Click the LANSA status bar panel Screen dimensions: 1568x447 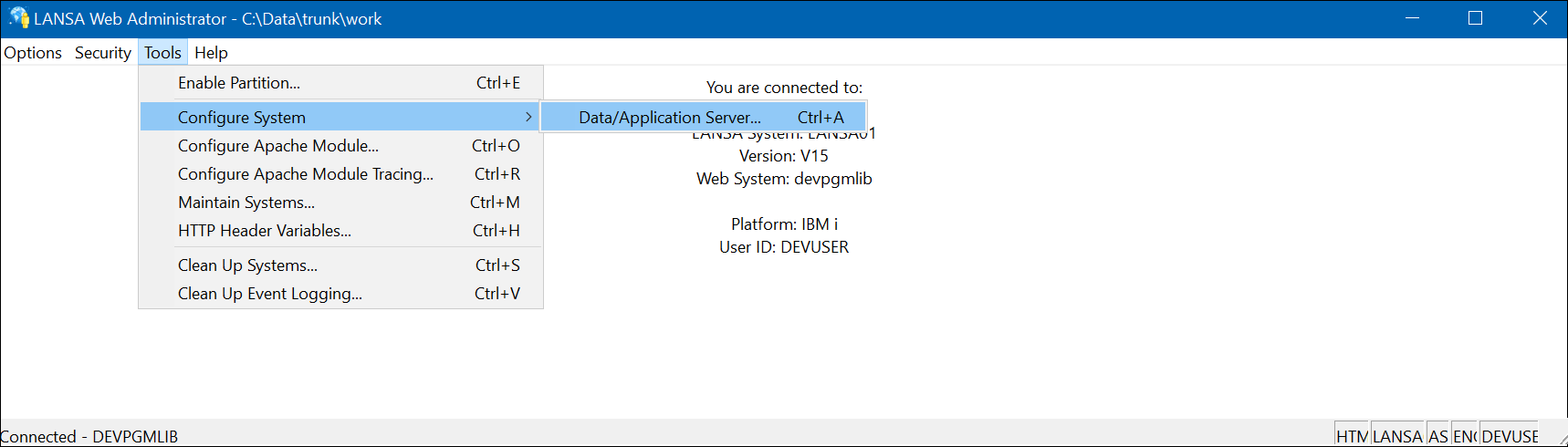[1397, 436]
